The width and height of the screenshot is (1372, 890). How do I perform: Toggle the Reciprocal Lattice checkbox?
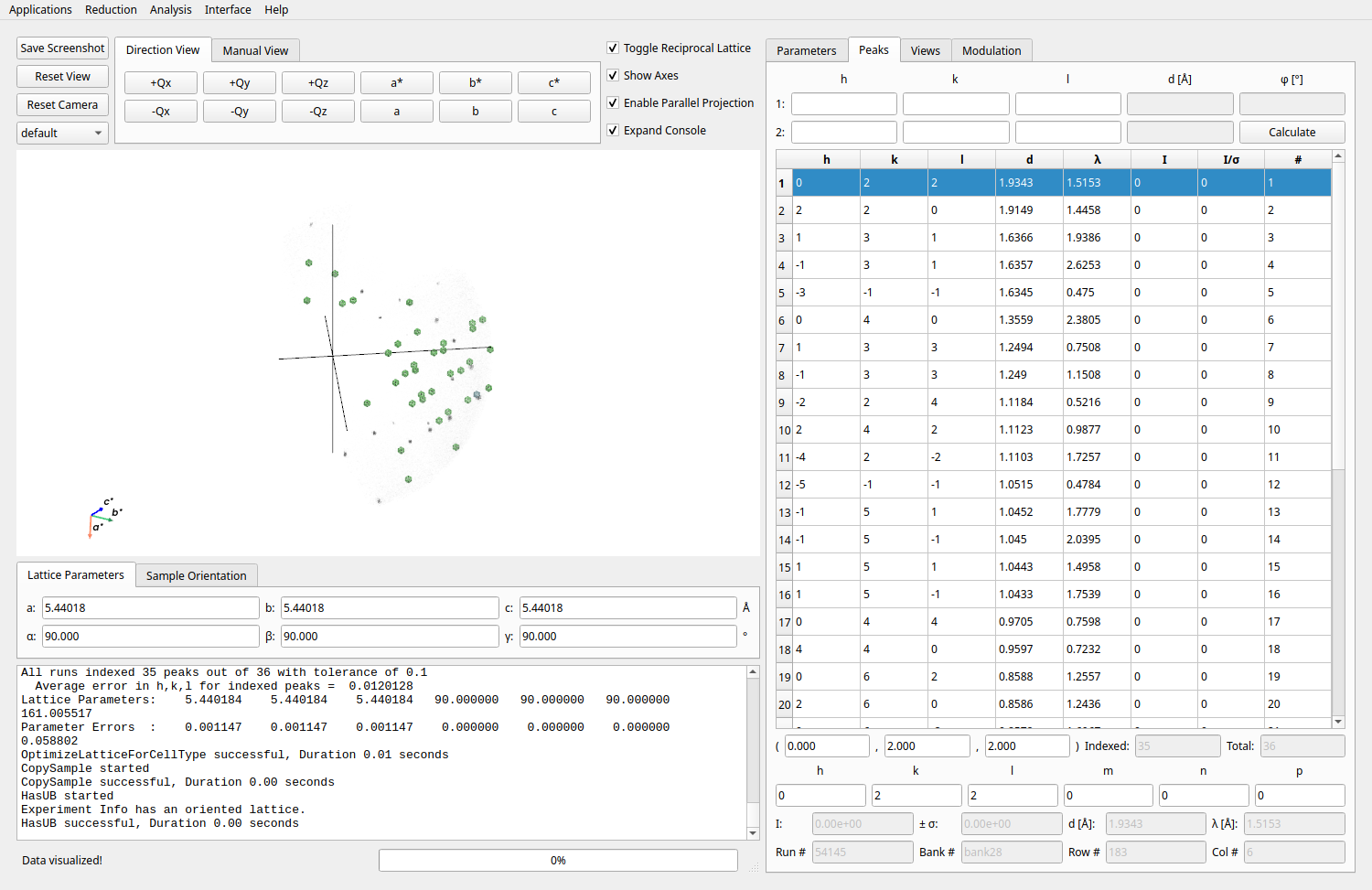coord(613,48)
